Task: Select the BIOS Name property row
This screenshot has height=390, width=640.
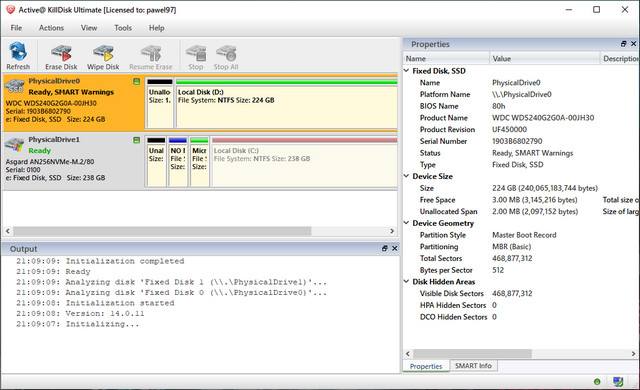Action: pos(521,106)
